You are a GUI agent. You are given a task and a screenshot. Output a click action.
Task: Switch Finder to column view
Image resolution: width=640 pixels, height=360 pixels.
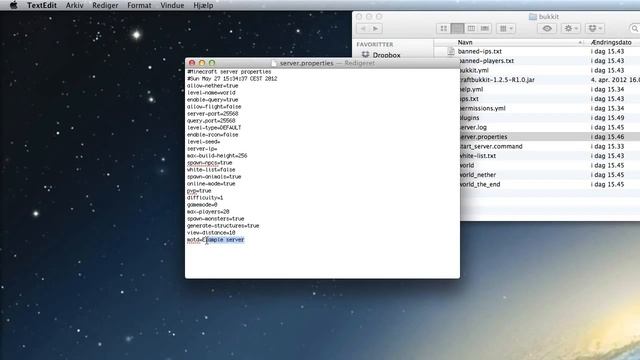(x=471, y=29)
